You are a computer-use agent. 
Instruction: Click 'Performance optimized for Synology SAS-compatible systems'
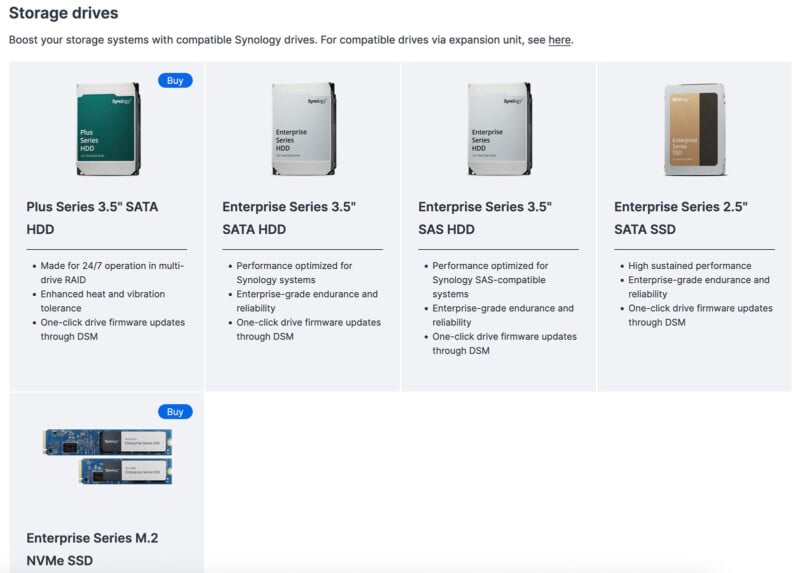coord(490,280)
